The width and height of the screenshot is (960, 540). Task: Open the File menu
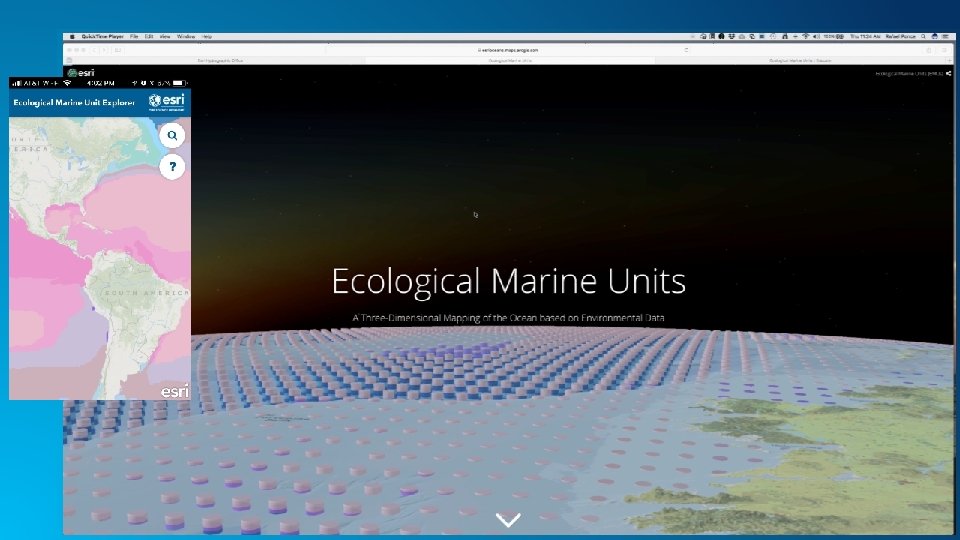pos(134,37)
